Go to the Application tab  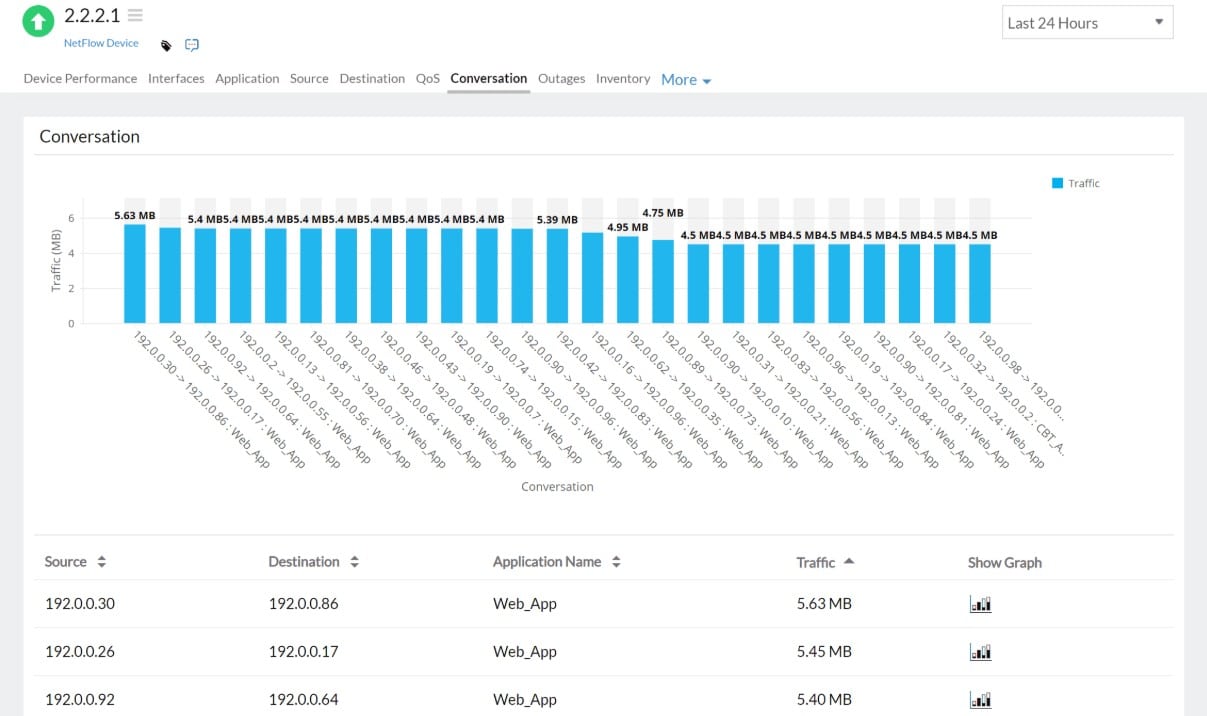pos(247,78)
